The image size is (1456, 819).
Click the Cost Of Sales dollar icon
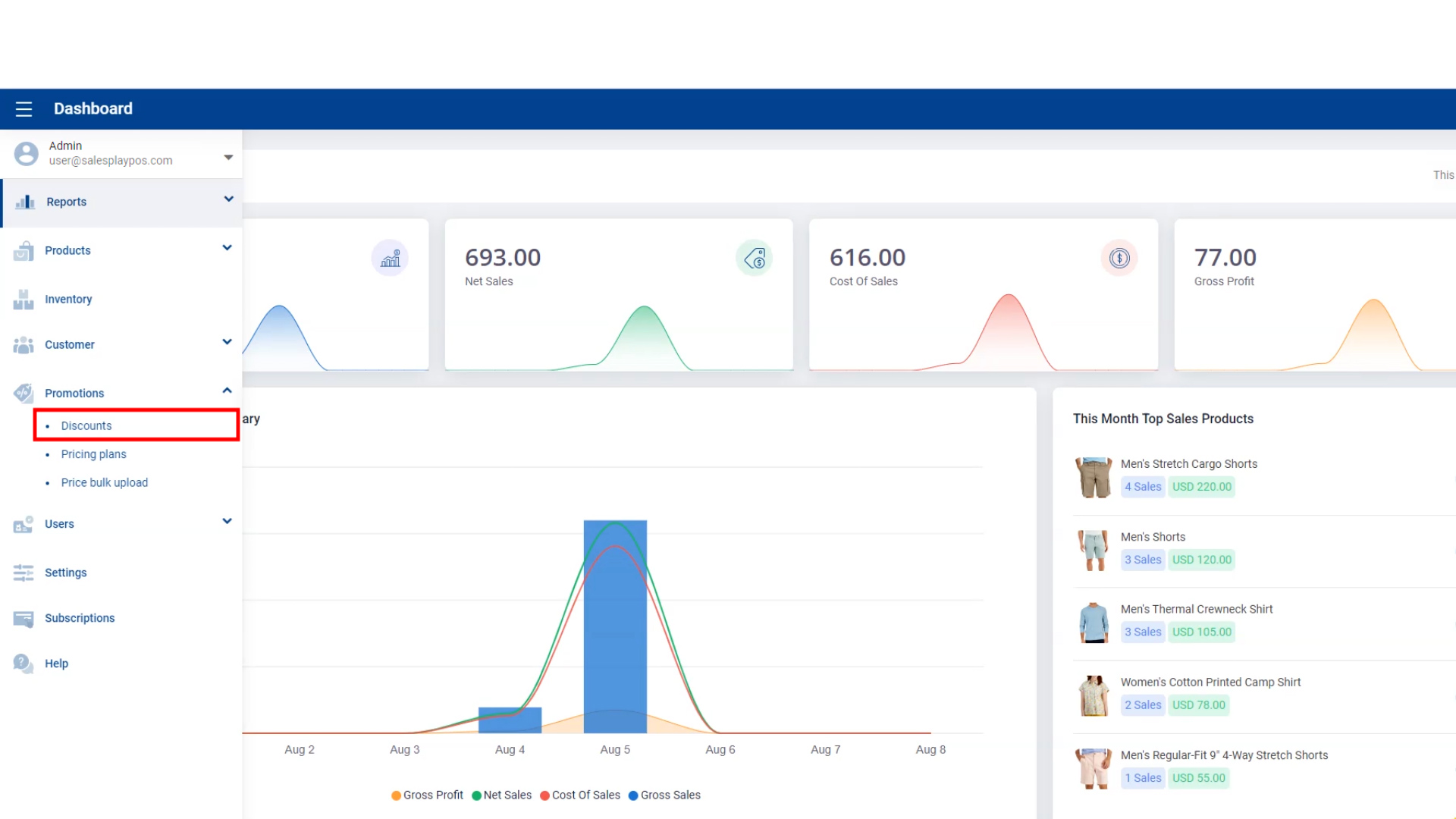[x=1119, y=259]
